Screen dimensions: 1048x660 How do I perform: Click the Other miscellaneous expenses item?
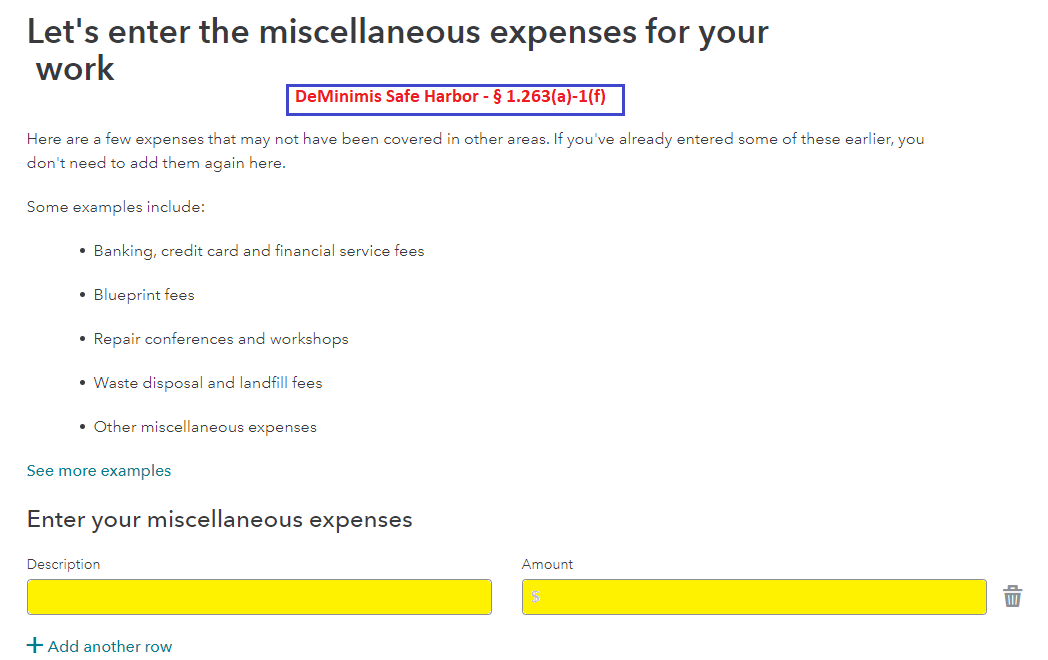pos(205,427)
